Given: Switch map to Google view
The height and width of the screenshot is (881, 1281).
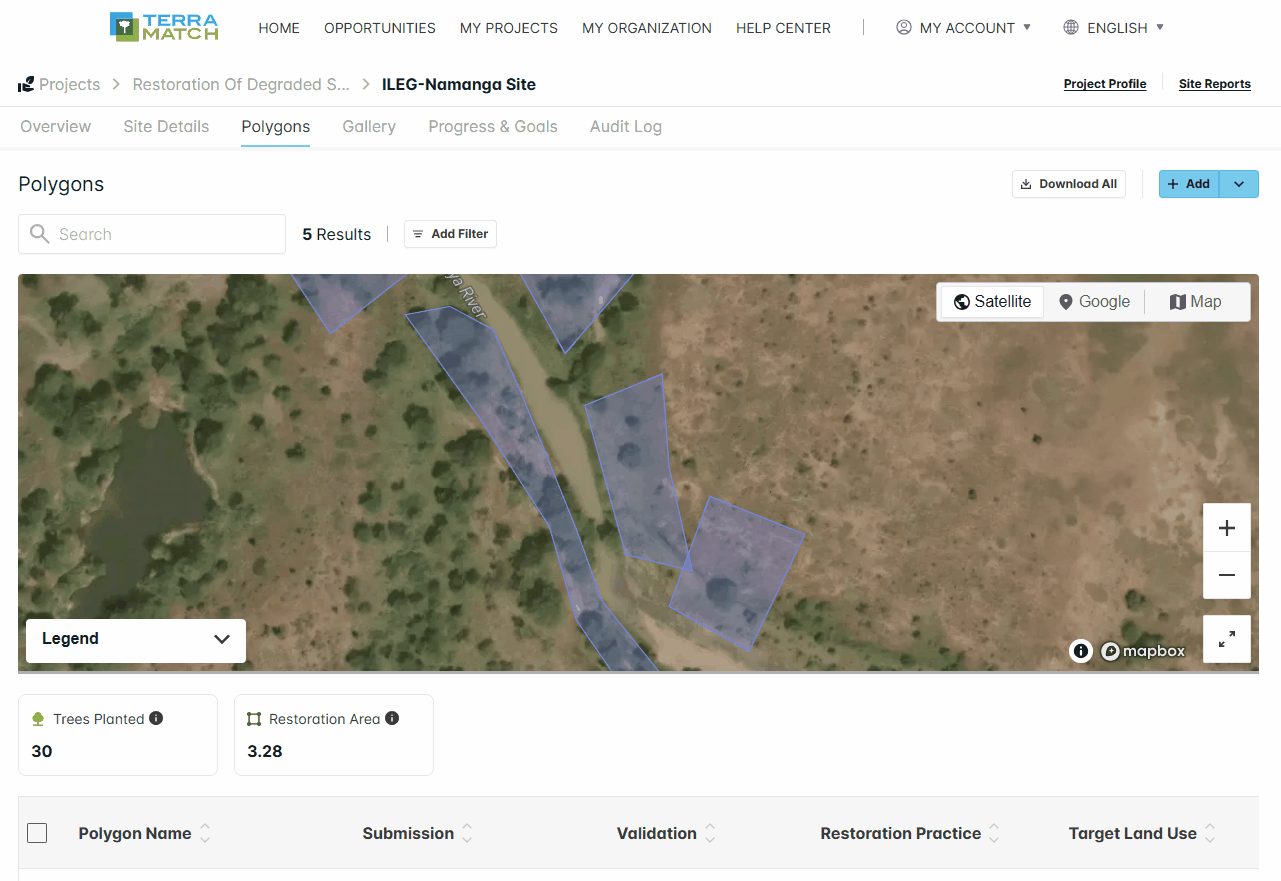Looking at the screenshot, I should (x=1094, y=302).
